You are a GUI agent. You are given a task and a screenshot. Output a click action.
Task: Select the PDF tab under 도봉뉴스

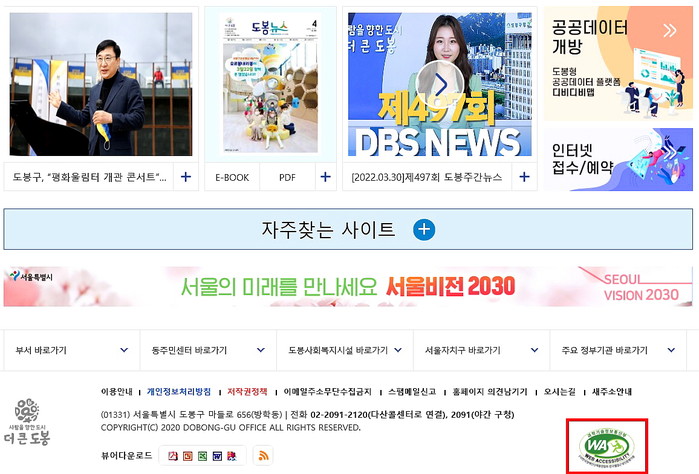click(x=287, y=177)
